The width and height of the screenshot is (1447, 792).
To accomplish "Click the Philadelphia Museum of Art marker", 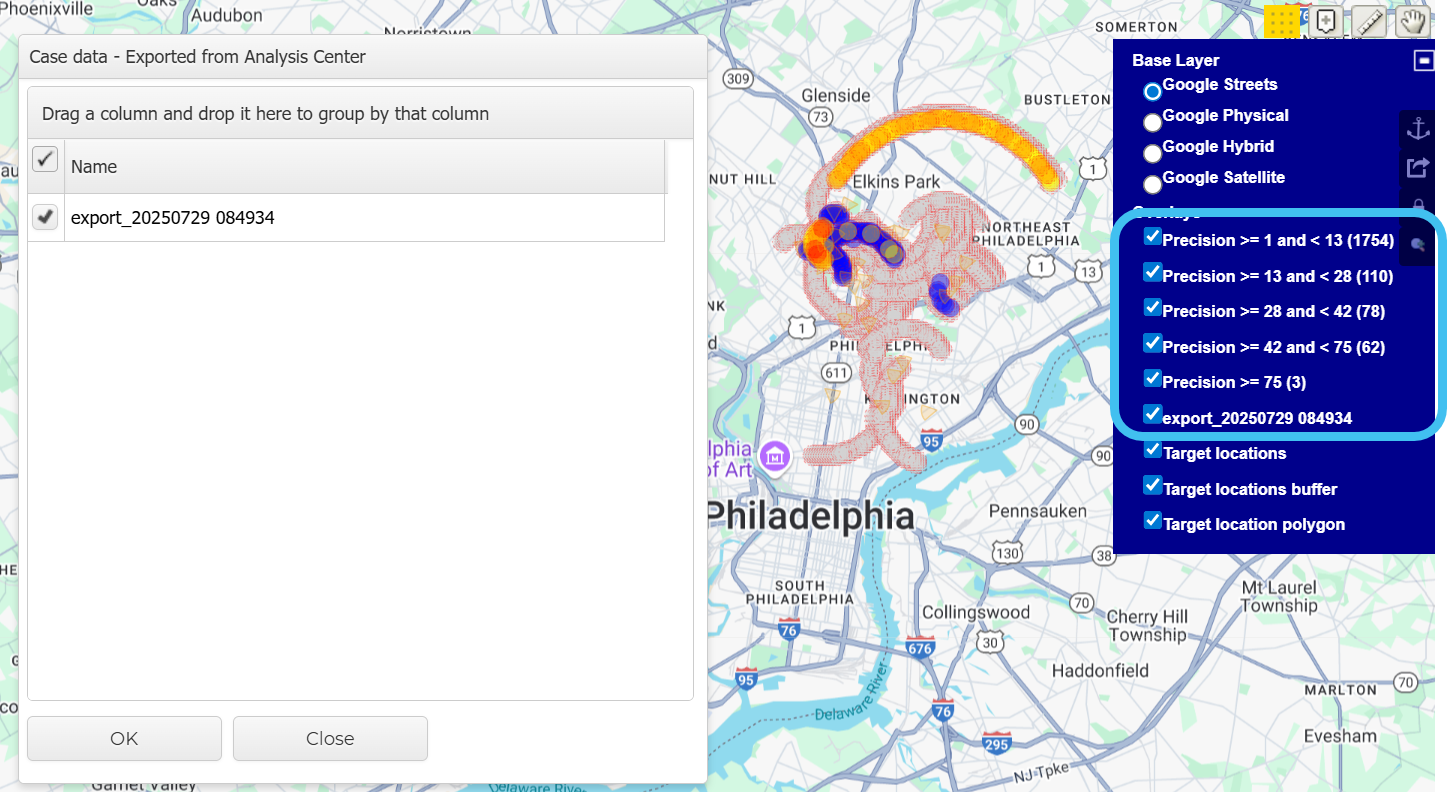I will point(774,457).
